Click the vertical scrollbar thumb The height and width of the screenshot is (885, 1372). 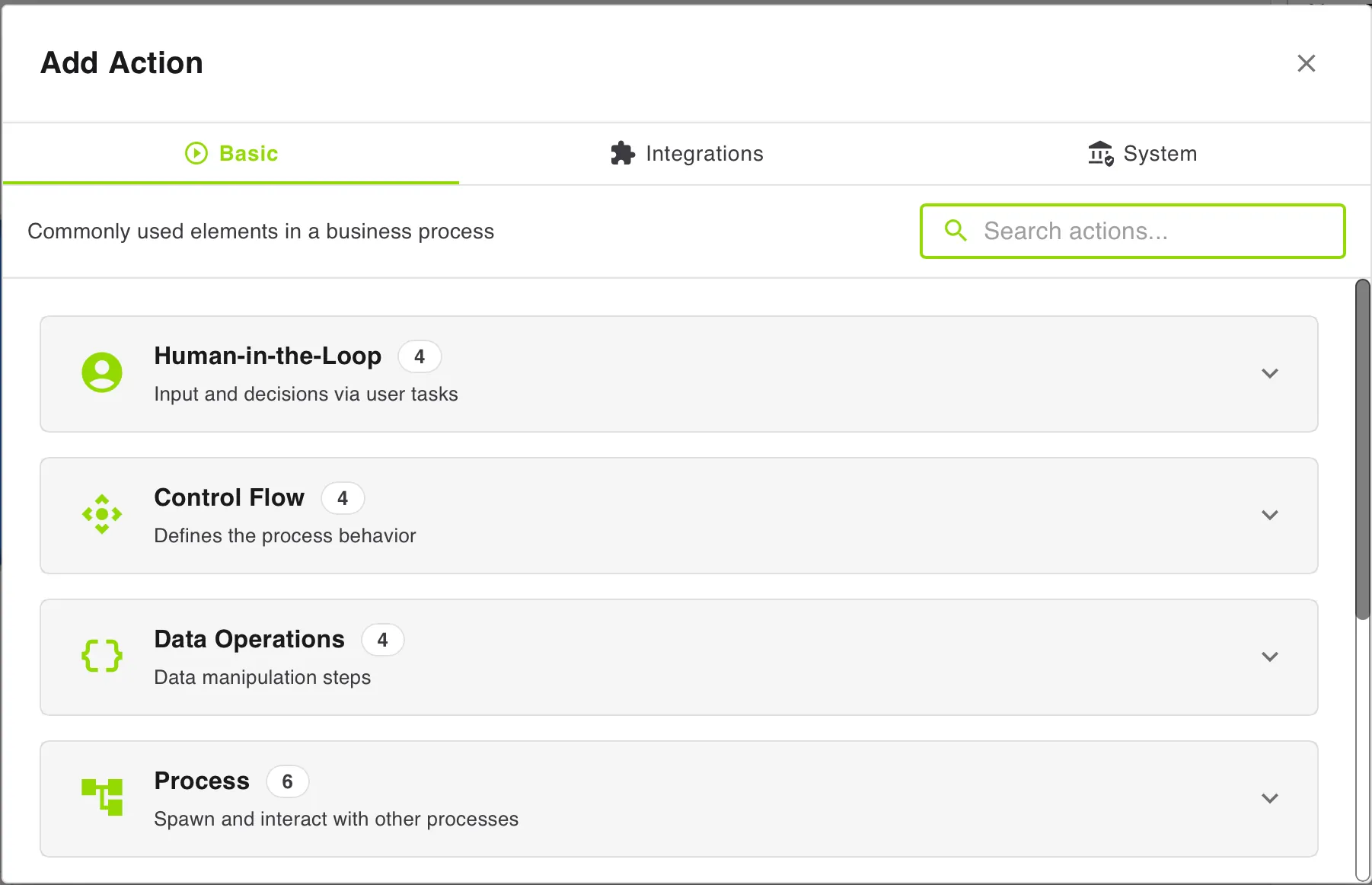[x=1363, y=449]
